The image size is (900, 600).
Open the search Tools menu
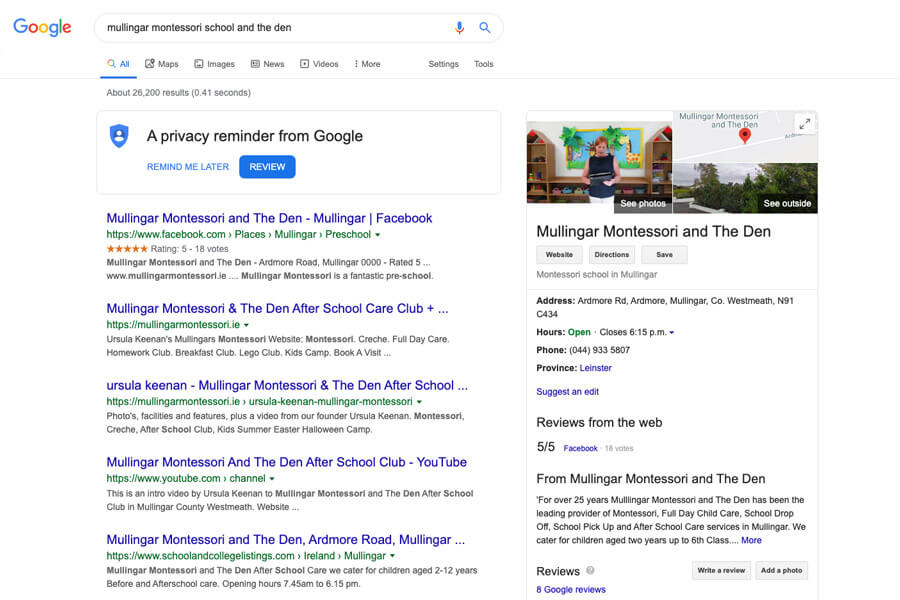click(484, 64)
